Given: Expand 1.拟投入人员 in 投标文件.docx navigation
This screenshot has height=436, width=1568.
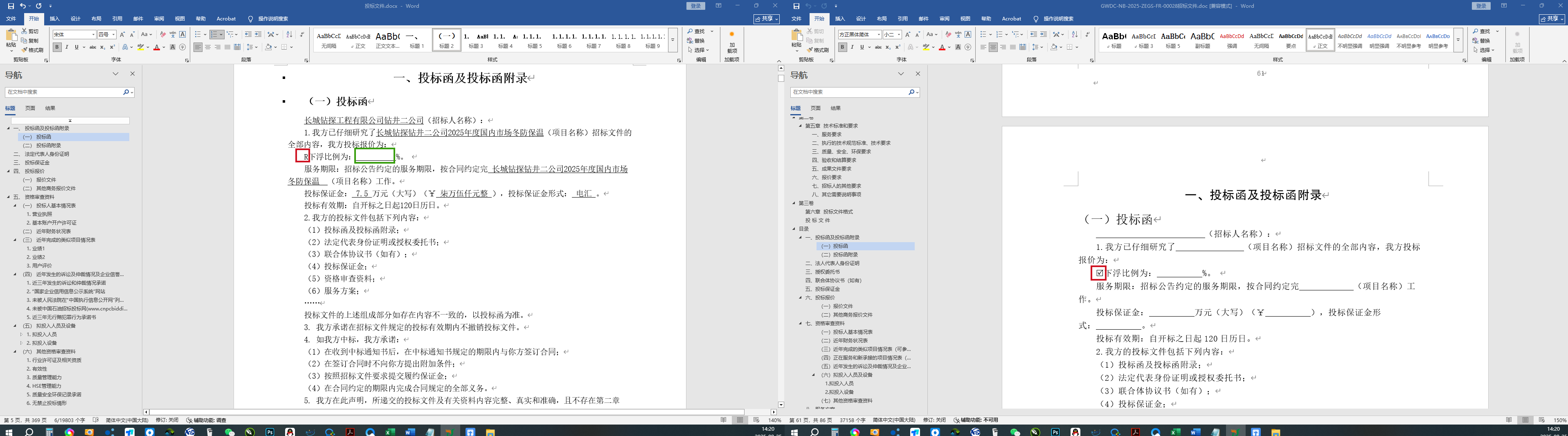Looking at the screenshot, I should (21, 334).
